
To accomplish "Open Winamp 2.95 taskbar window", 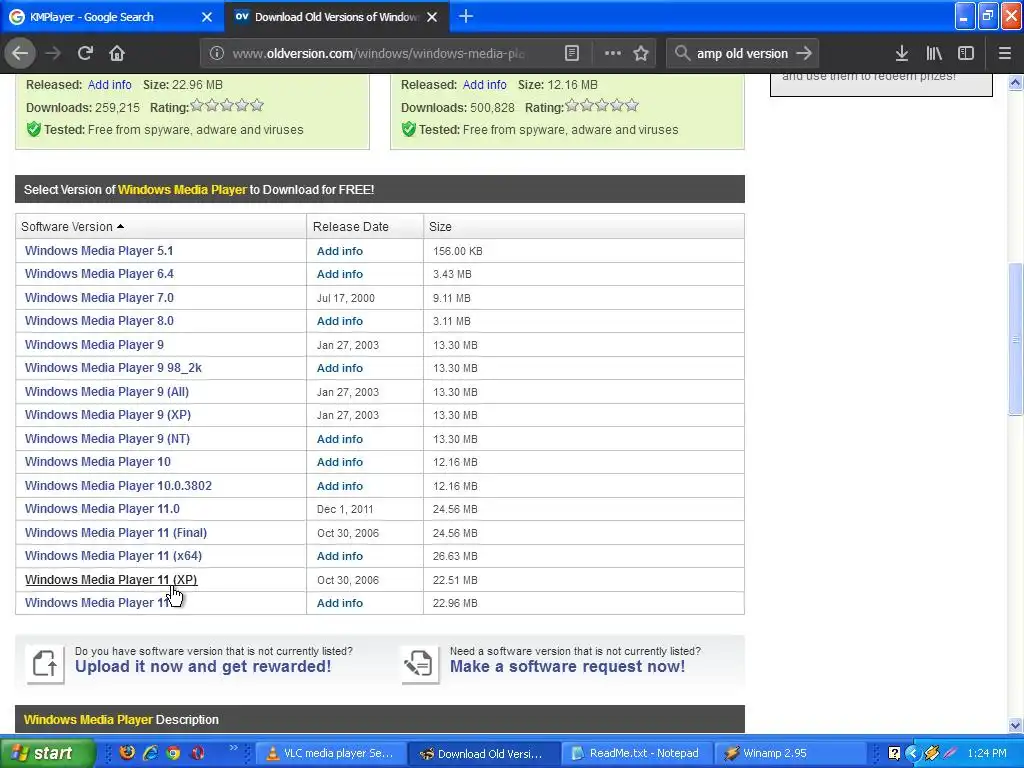I will [x=790, y=753].
